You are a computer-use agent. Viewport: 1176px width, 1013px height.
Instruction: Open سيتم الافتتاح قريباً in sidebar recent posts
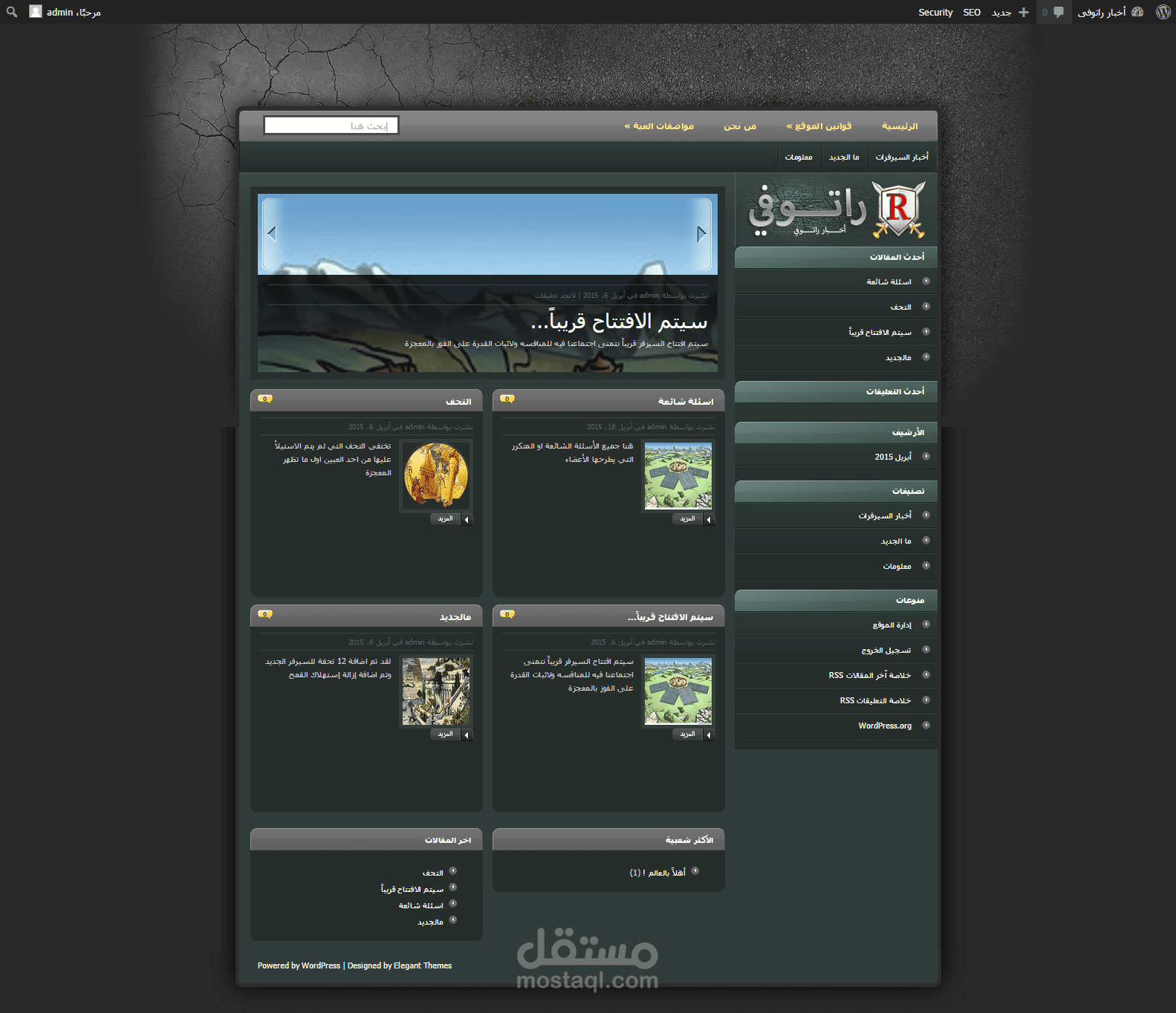(880, 332)
